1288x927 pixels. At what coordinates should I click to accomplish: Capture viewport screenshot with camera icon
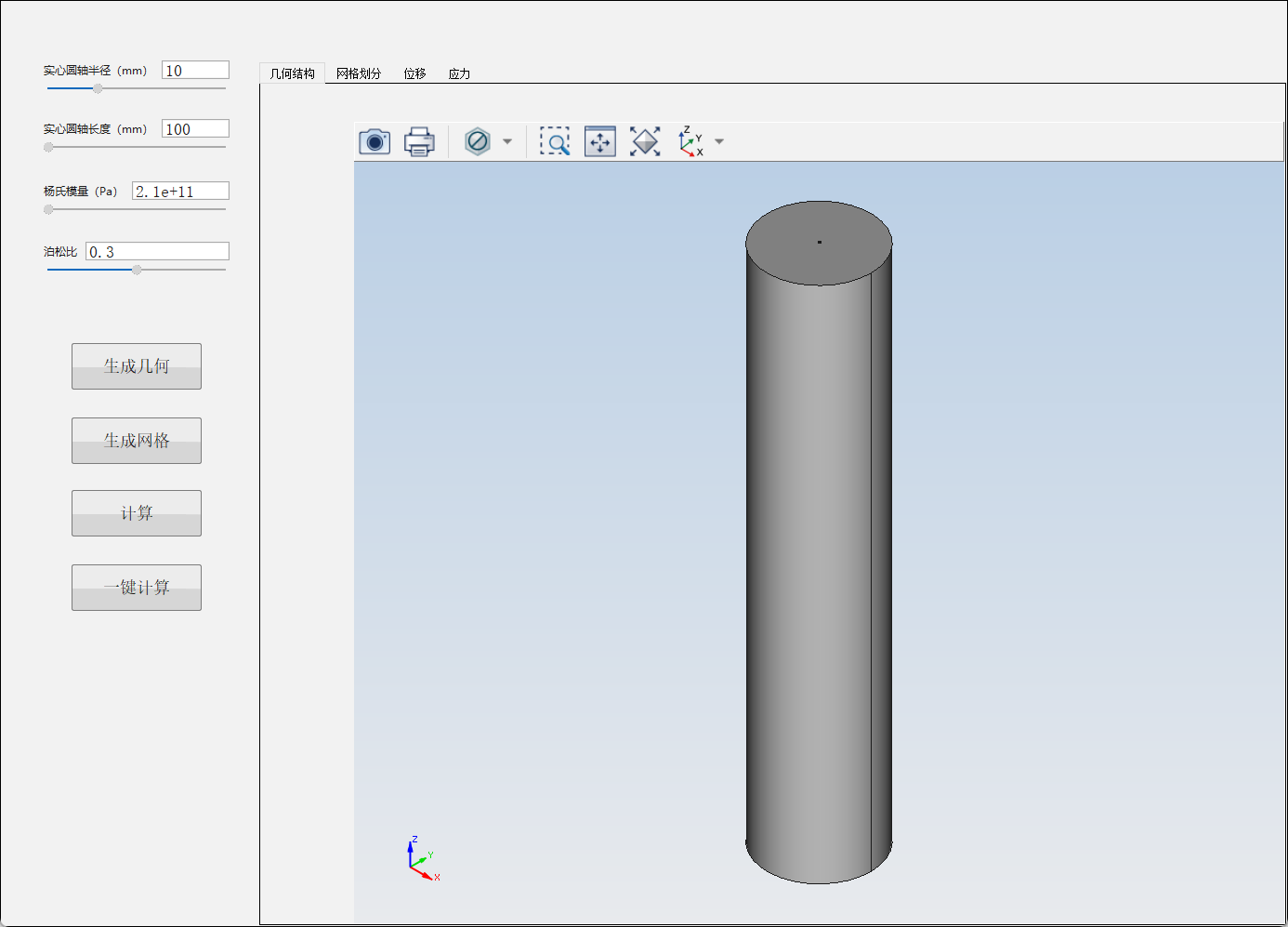point(375,142)
